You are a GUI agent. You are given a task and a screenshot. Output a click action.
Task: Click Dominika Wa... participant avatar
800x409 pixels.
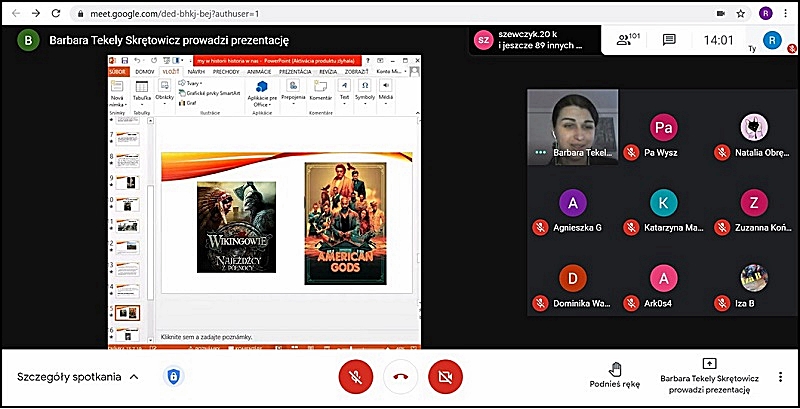pos(573,278)
